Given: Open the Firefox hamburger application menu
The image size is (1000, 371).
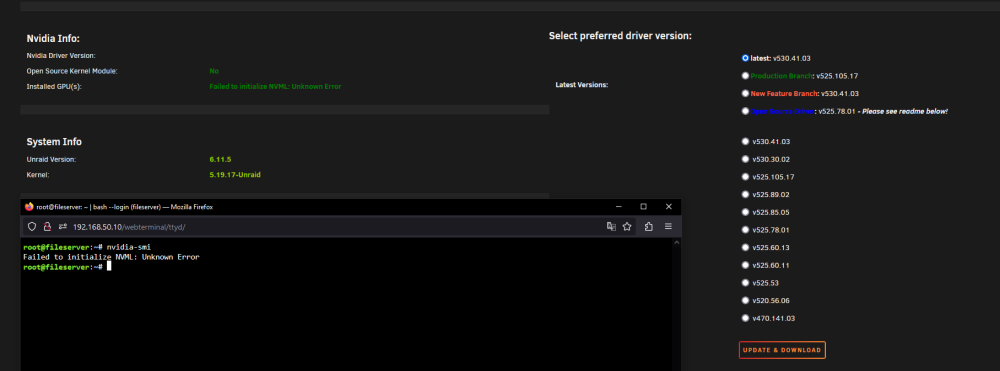Looking at the screenshot, I should tap(668, 226).
